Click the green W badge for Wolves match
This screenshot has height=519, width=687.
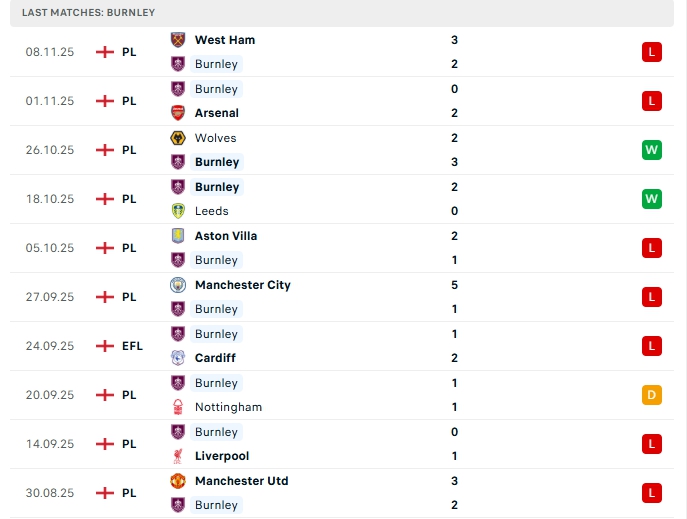click(652, 150)
